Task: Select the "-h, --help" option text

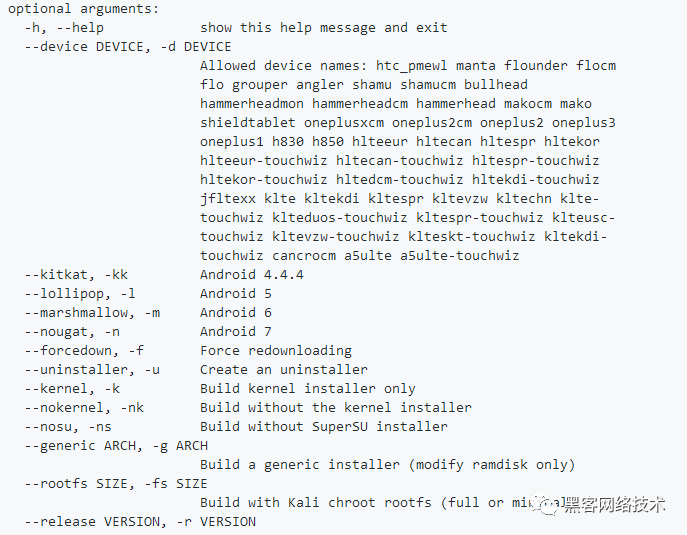Action: pyautogui.click(x=64, y=28)
